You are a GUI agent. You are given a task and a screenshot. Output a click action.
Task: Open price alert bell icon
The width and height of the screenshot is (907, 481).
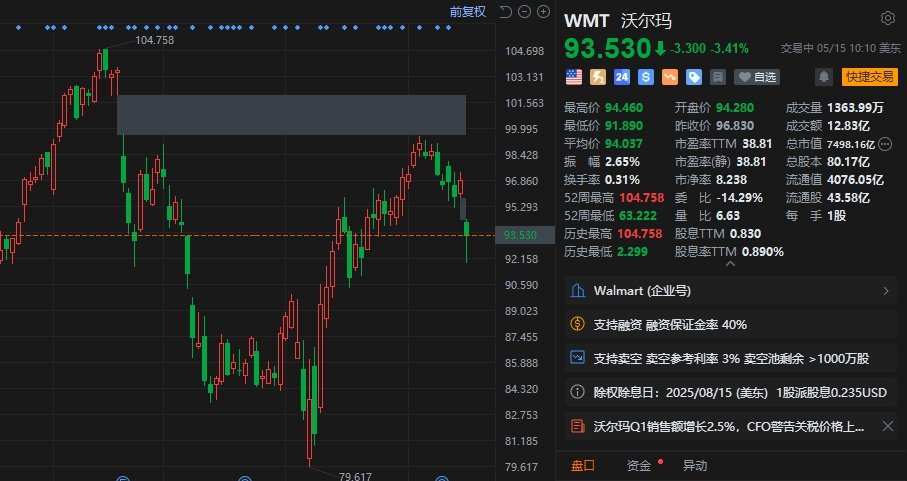click(824, 76)
